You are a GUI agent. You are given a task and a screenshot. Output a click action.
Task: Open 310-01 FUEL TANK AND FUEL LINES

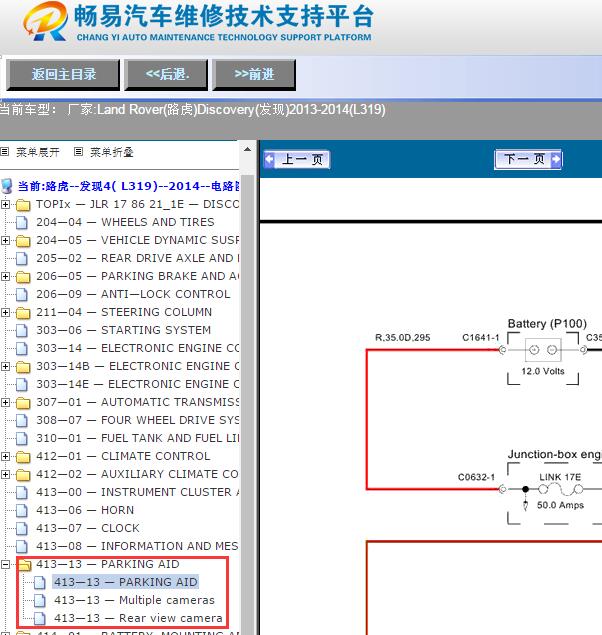click(x=138, y=439)
